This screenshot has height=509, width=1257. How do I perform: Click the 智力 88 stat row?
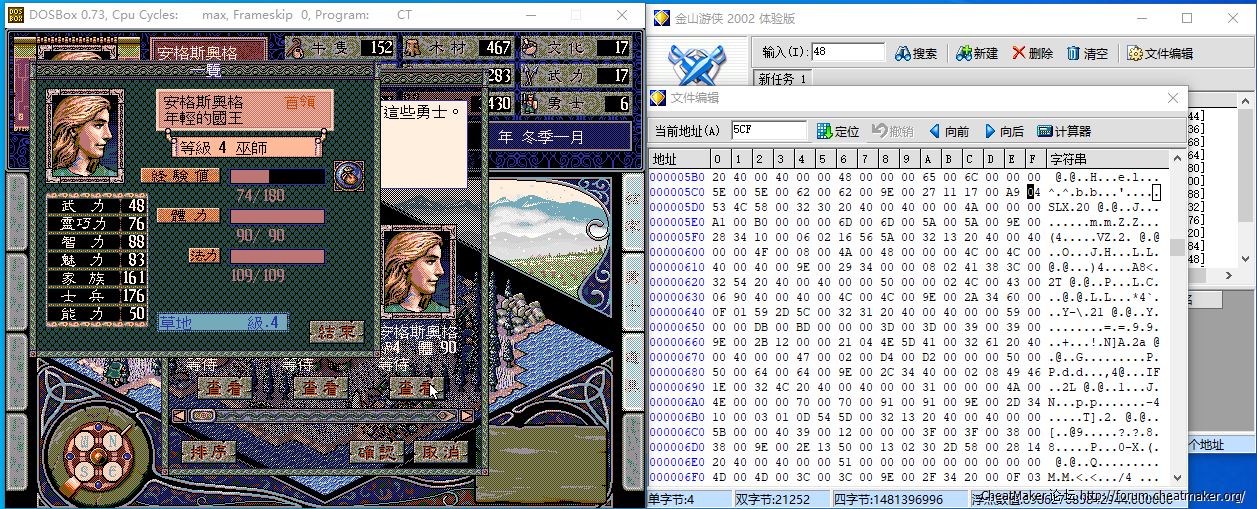point(97,241)
